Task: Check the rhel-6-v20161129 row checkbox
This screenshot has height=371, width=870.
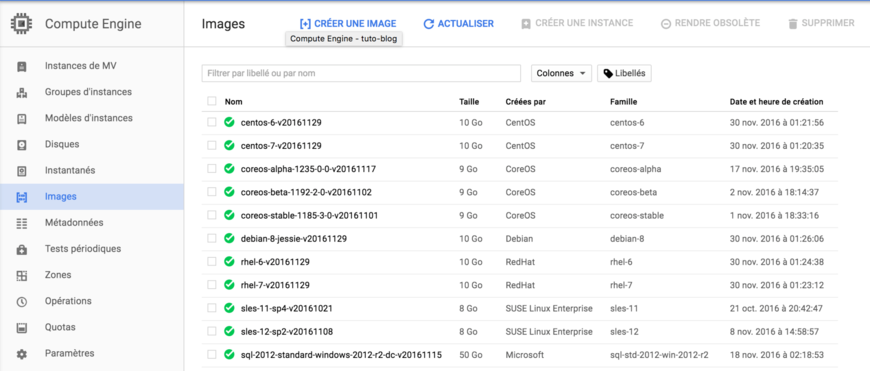Action: pyautogui.click(x=211, y=261)
